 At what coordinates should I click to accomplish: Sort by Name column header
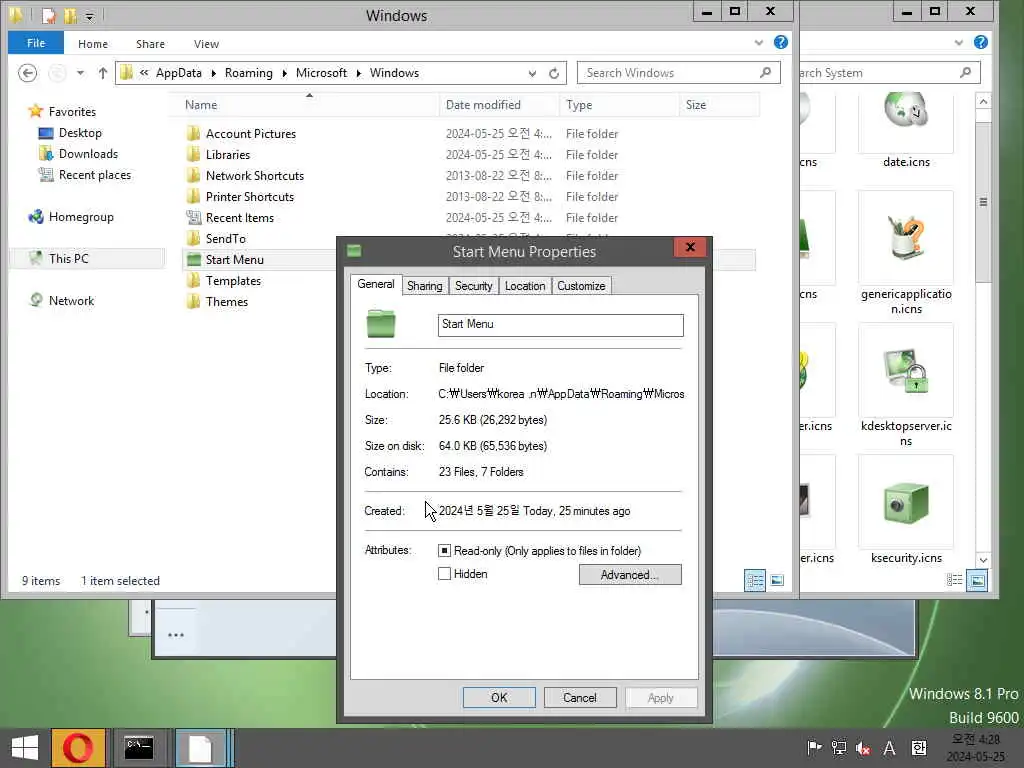pyautogui.click(x=304, y=104)
